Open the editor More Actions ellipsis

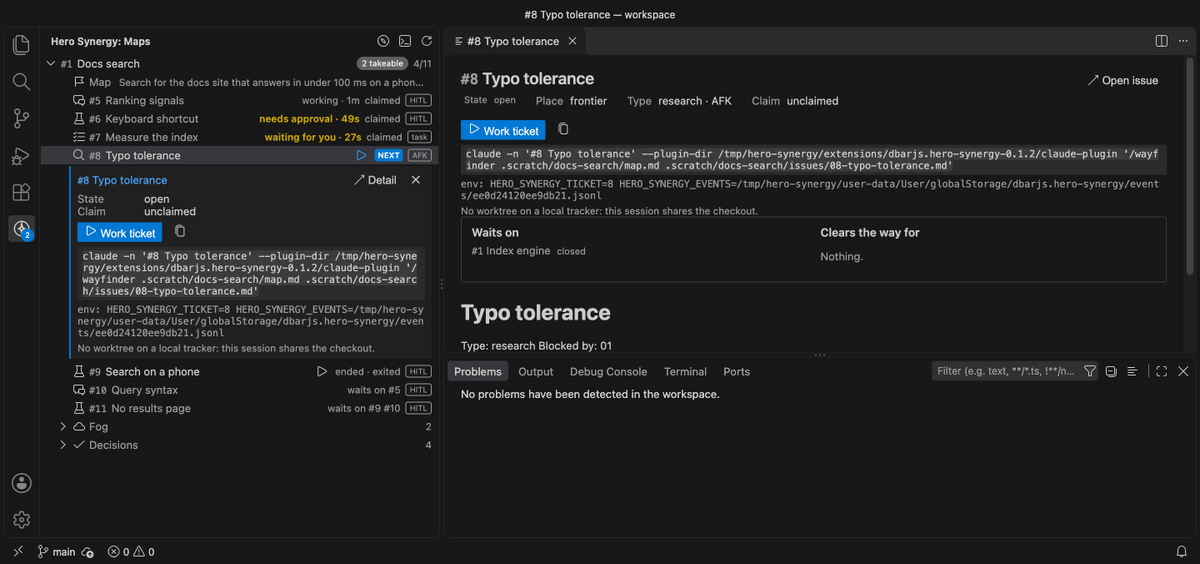(1183, 41)
